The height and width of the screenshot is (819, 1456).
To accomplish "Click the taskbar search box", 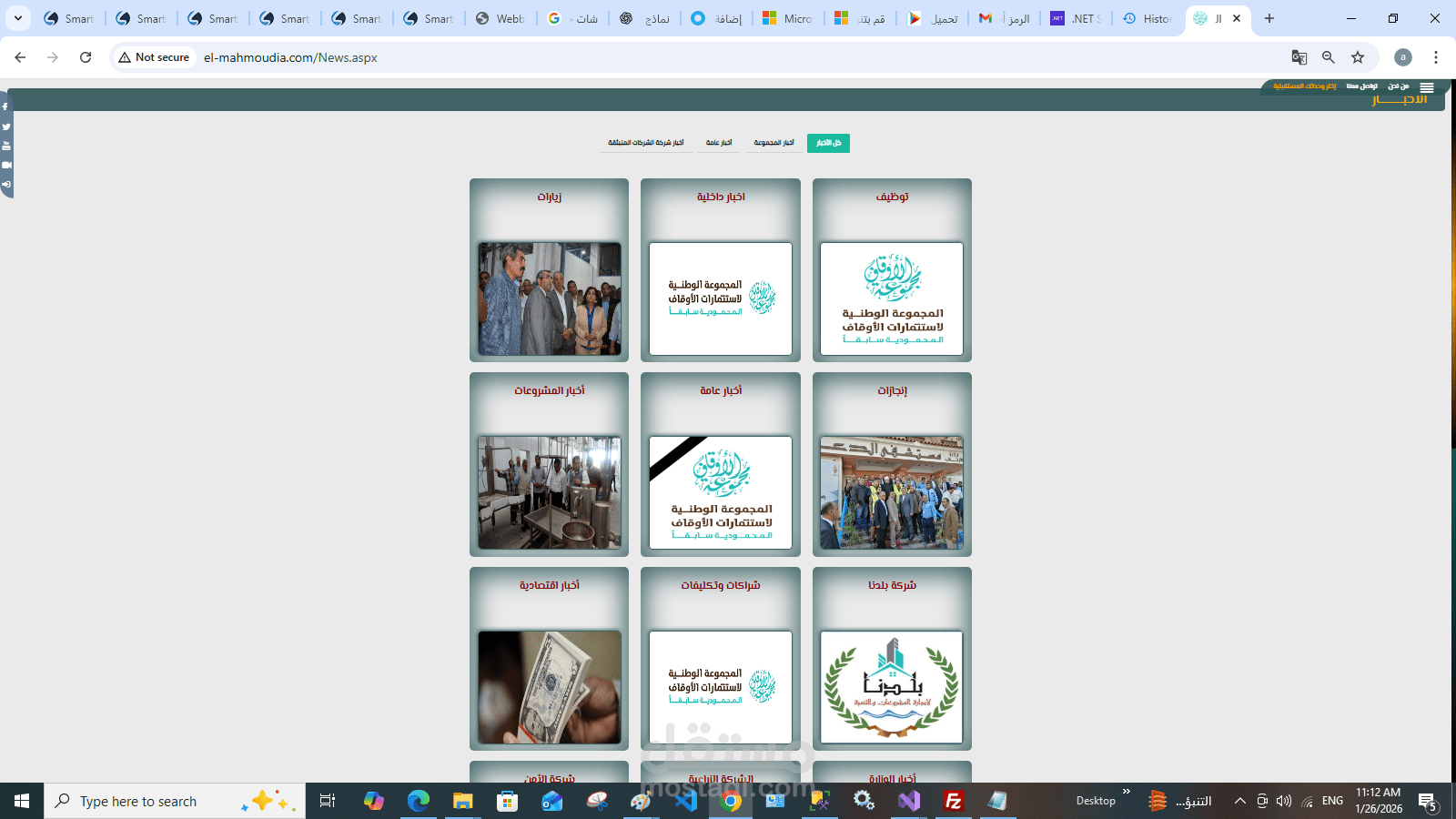I will tap(175, 801).
